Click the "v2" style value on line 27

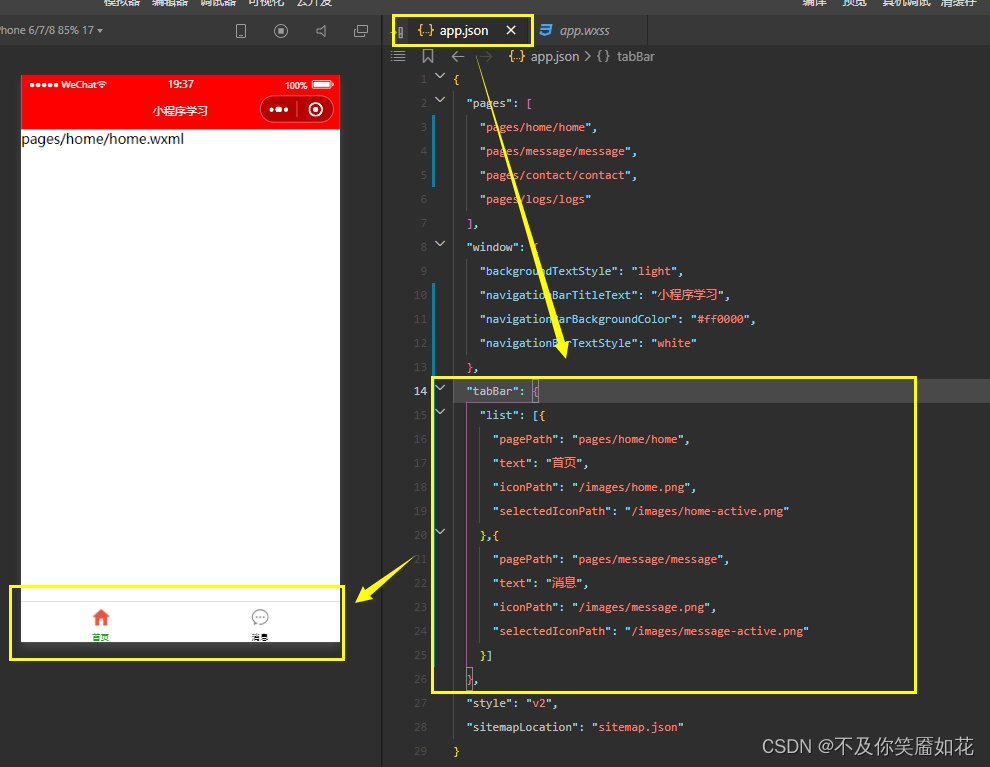coord(539,703)
